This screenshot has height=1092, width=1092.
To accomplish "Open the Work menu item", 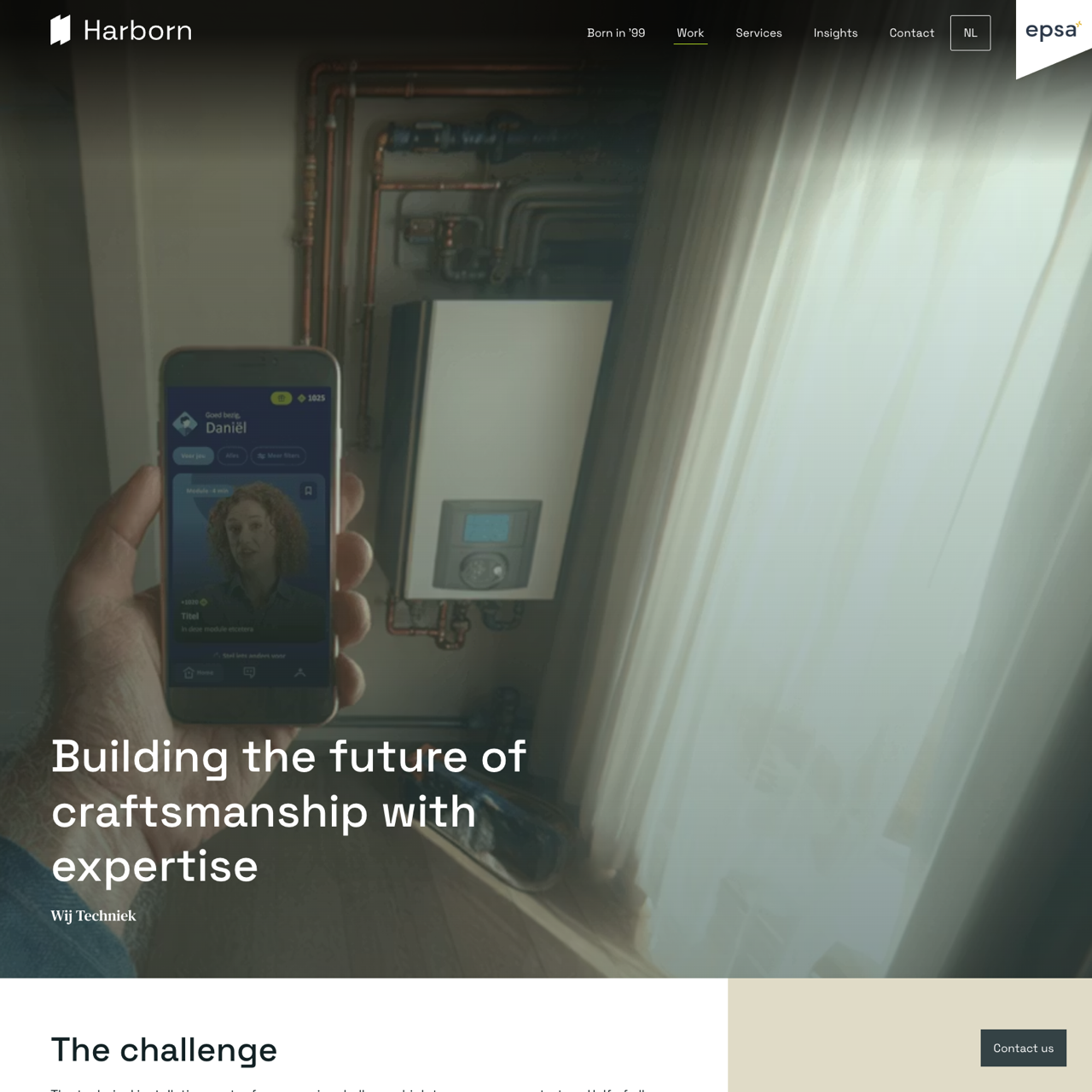I will (x=690, y=33).
